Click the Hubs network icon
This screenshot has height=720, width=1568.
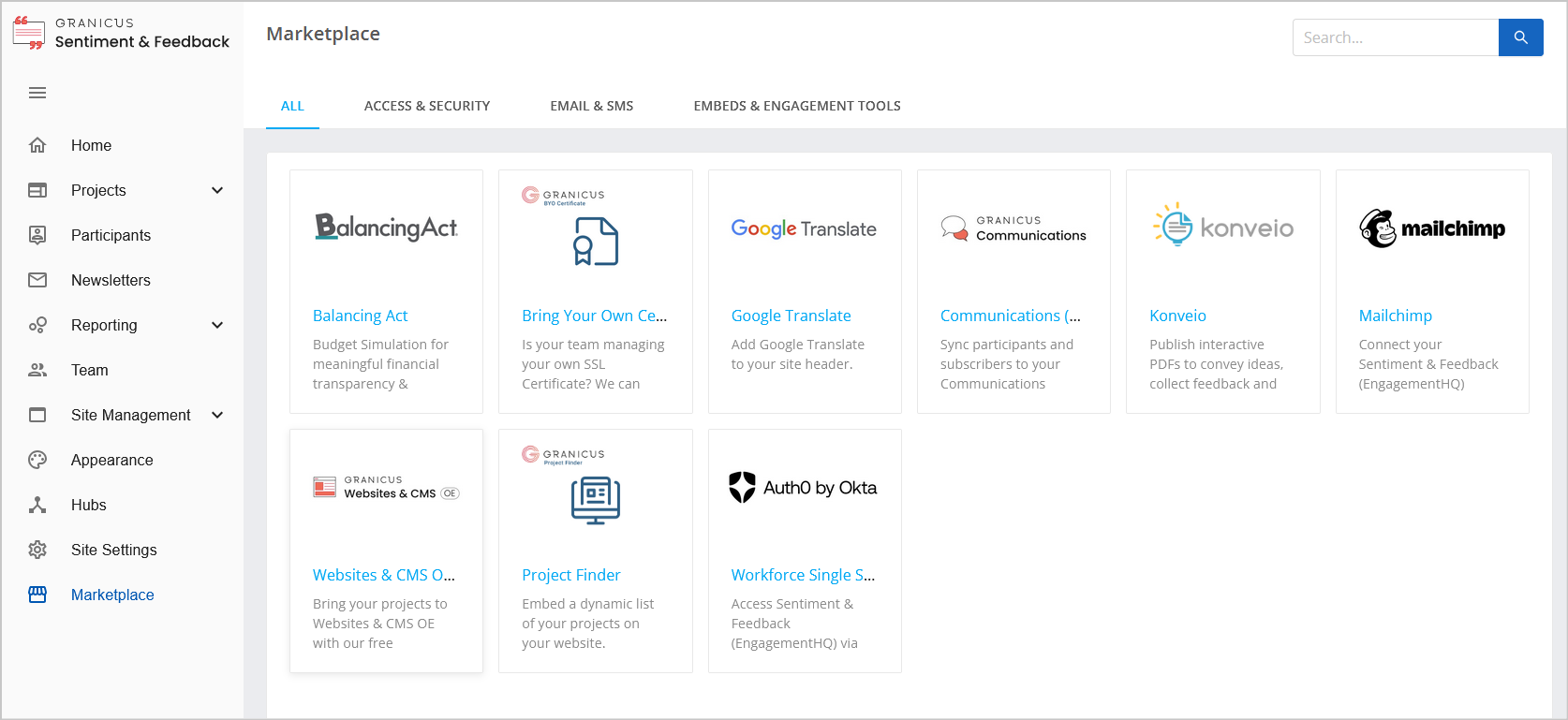37,505
